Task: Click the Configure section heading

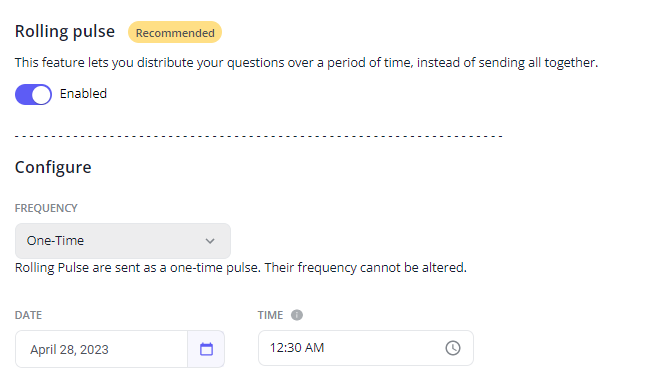Action: [x=53, y=167]
